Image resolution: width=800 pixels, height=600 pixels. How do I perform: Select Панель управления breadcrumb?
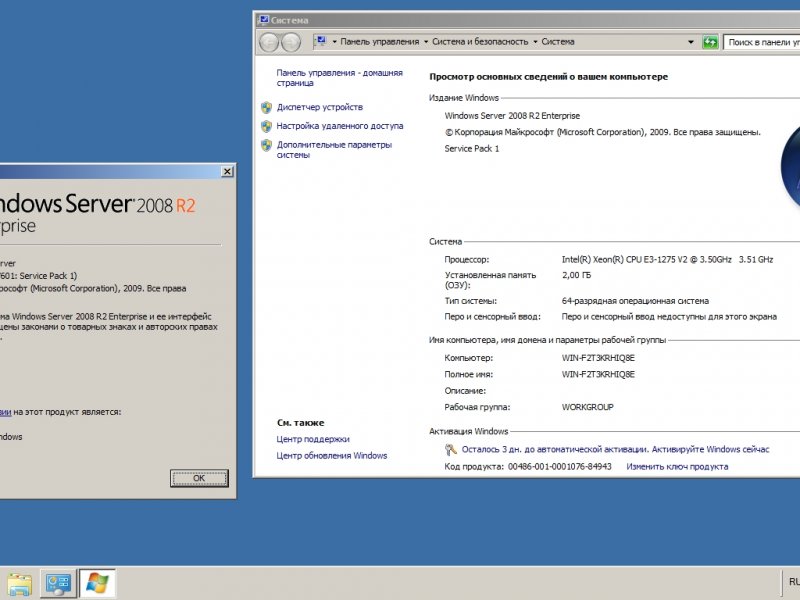(380, 42)
